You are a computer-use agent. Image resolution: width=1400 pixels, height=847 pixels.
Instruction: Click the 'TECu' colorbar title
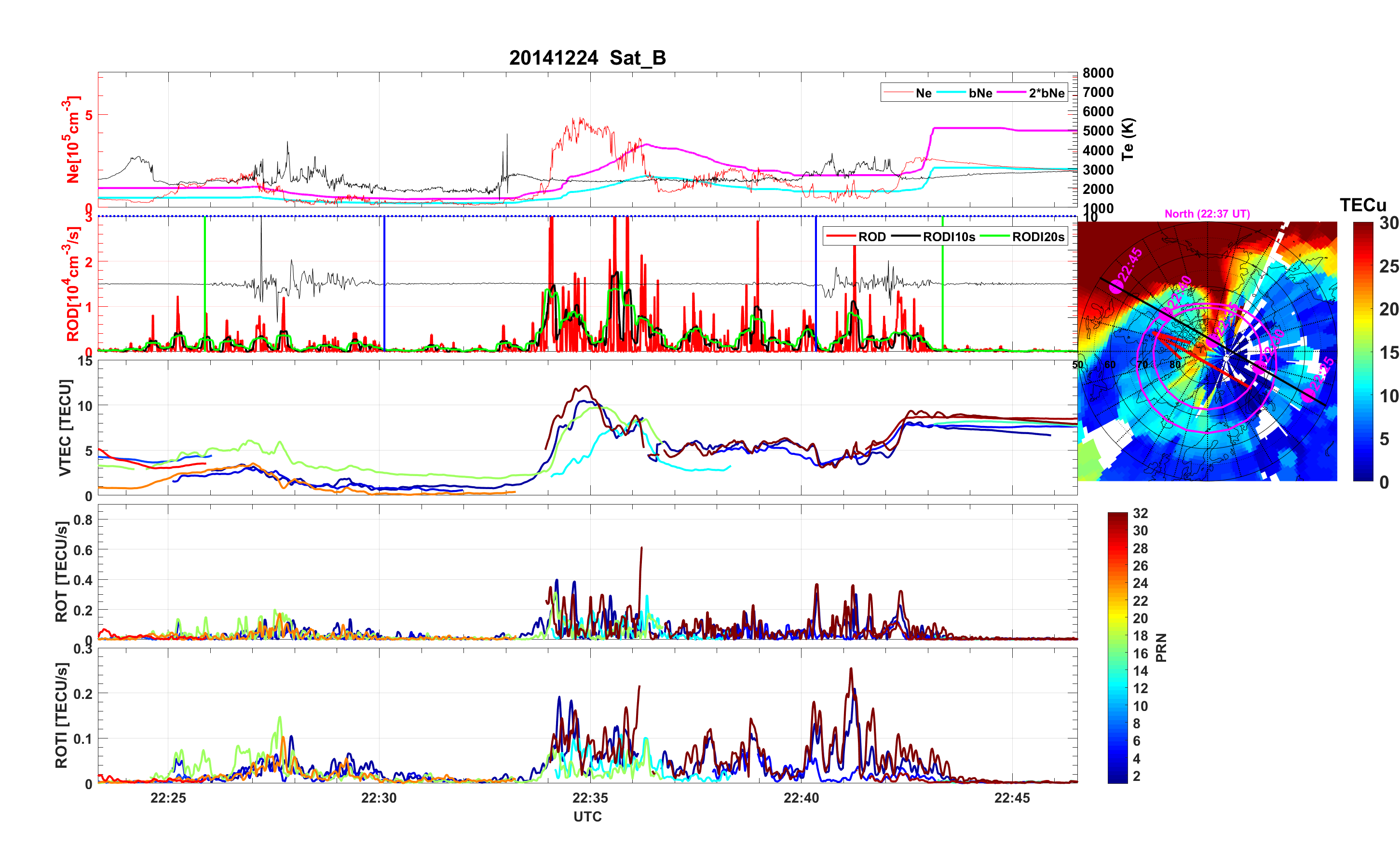[x=1363, y=205]
